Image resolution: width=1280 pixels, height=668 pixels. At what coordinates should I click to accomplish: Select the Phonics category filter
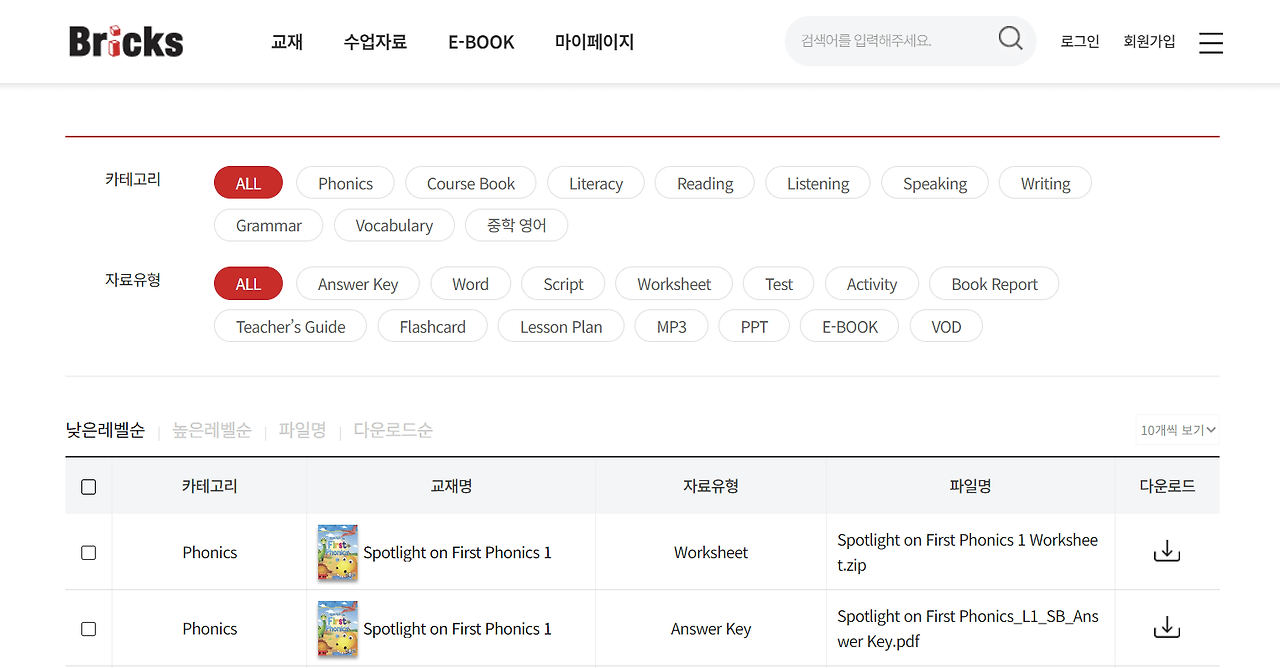pos(344,183)
